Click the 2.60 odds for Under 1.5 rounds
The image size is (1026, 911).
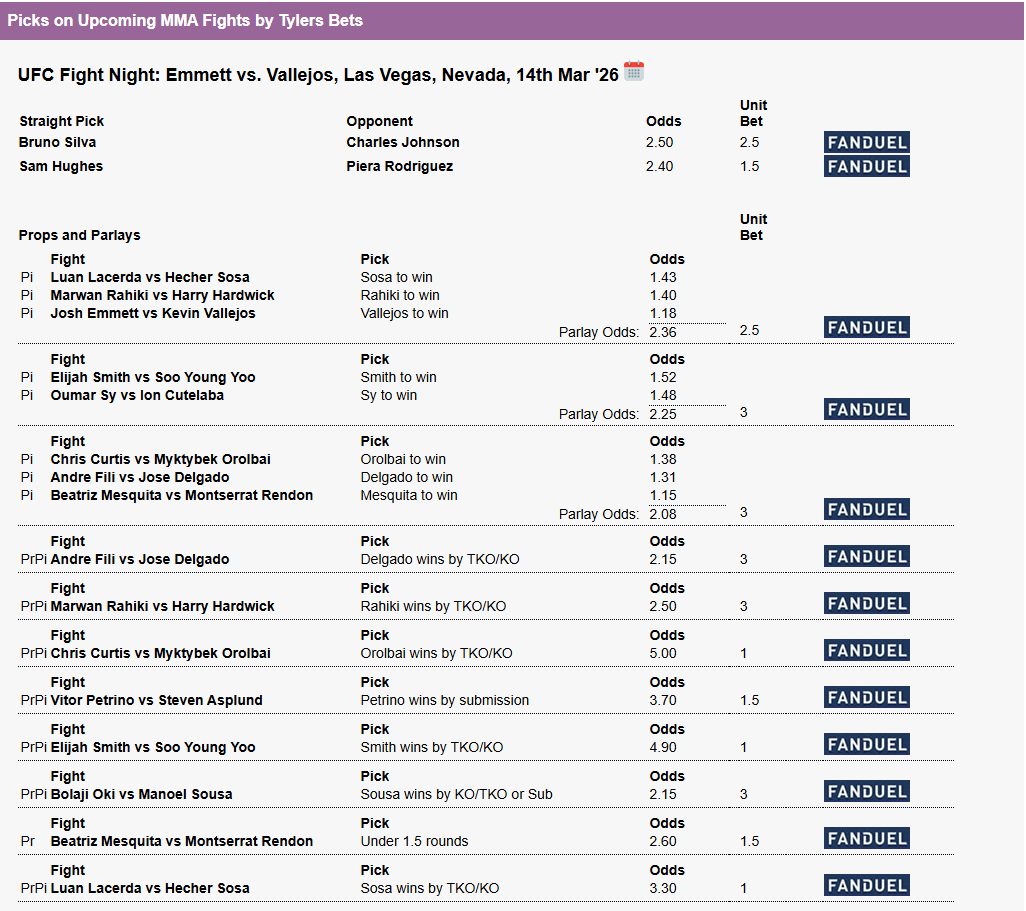click(663, 842)
